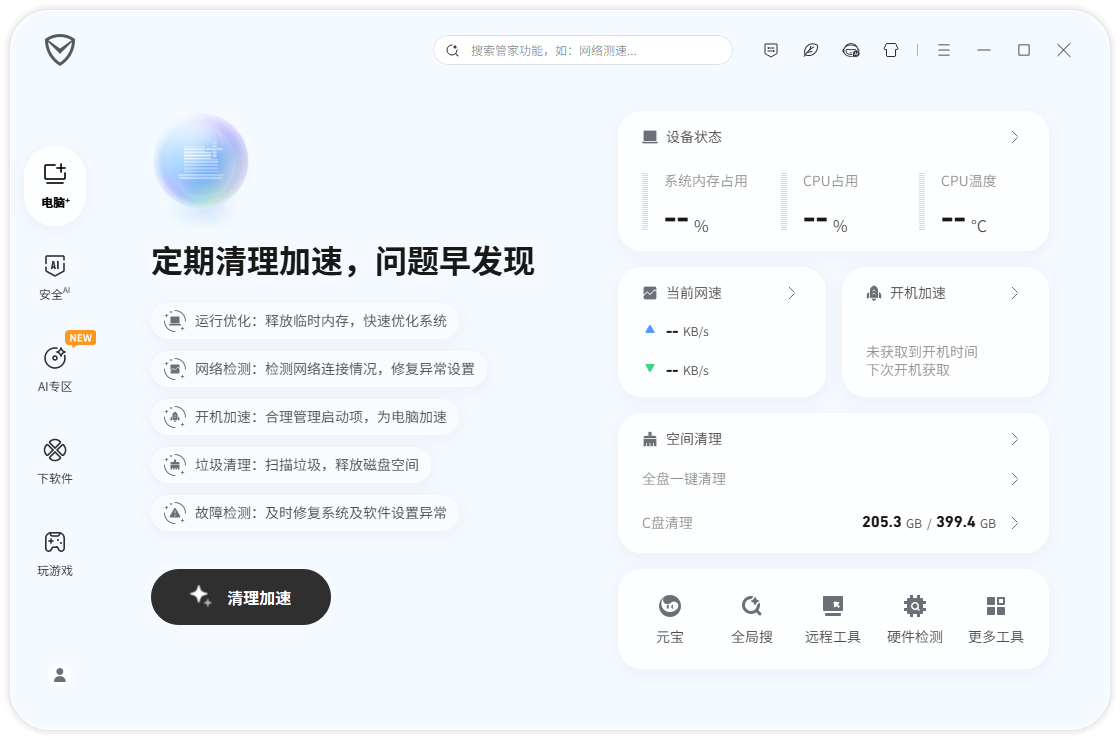Expand the 开机加速 card chevron
The image size is (1120, 740).
coord(1014,293)
